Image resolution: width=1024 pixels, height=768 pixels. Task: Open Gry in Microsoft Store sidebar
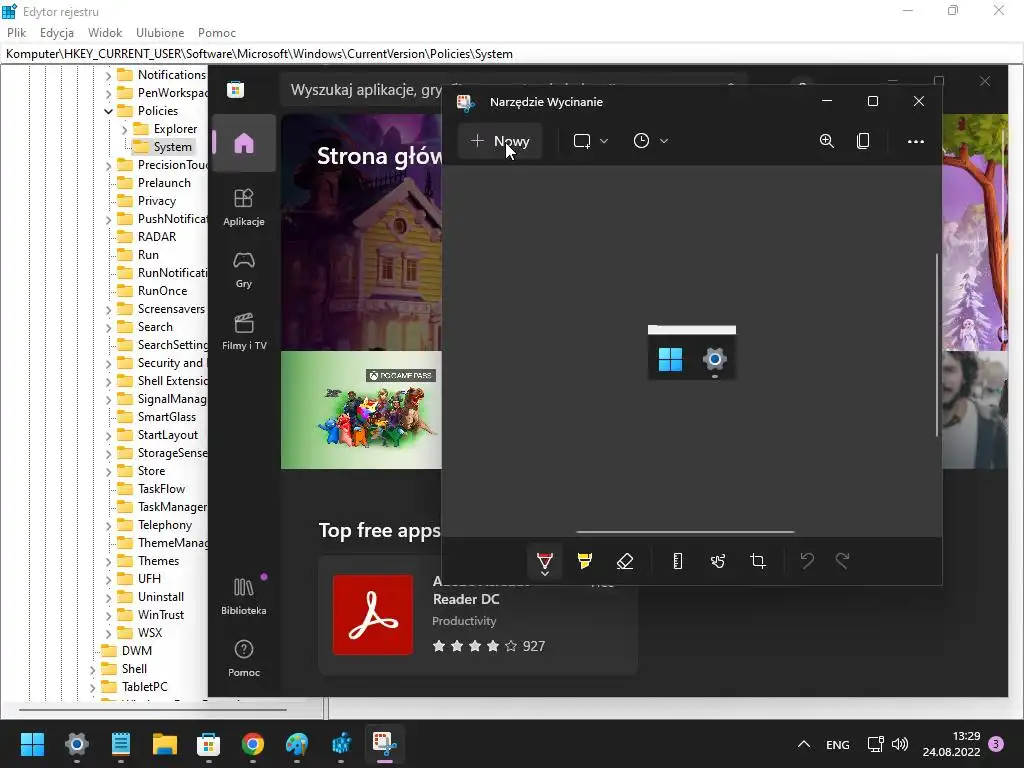click(x=244, y=270)
